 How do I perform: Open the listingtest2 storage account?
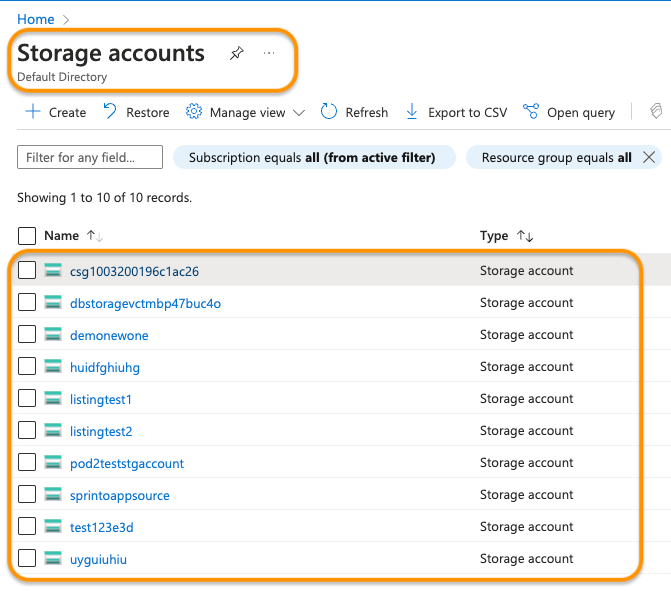tap(101, 431)
